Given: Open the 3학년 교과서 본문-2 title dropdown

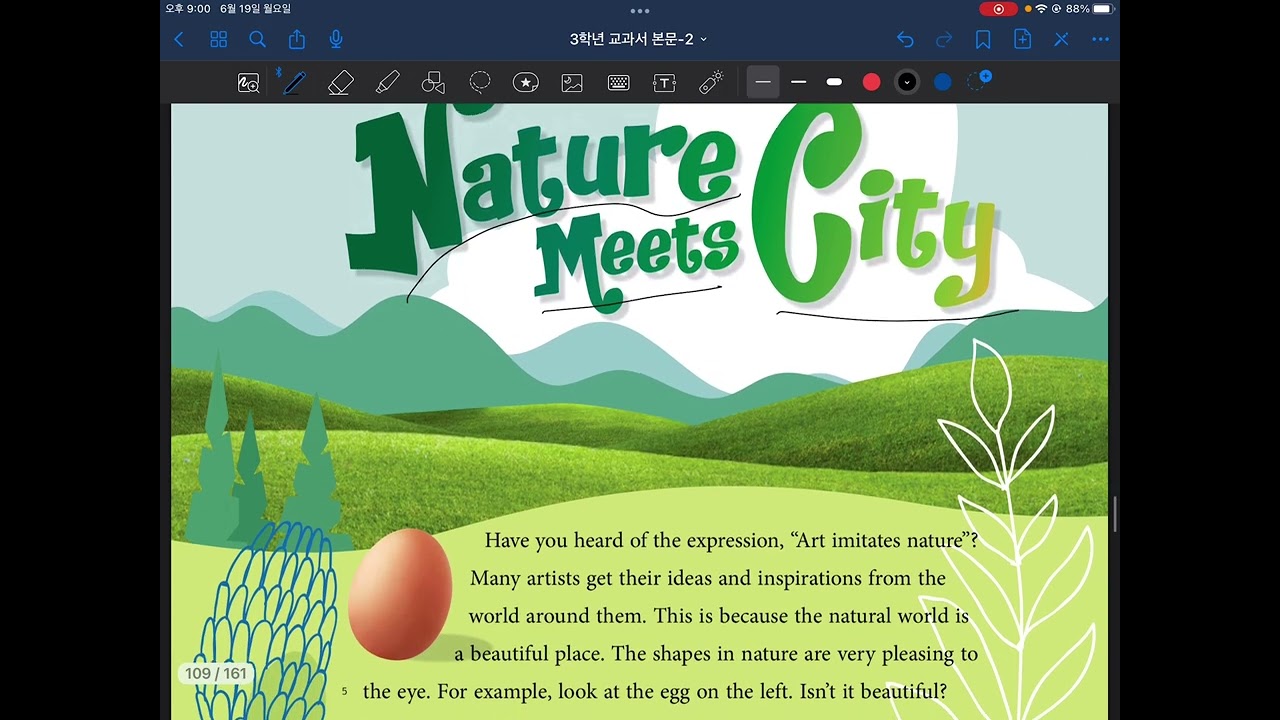Looking at the screenshot, I should pos(639,39).
